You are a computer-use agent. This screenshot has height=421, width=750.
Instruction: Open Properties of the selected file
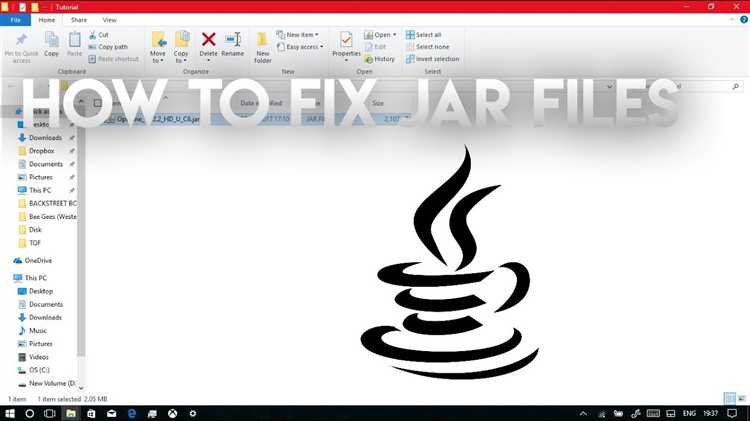coord(346,44)
